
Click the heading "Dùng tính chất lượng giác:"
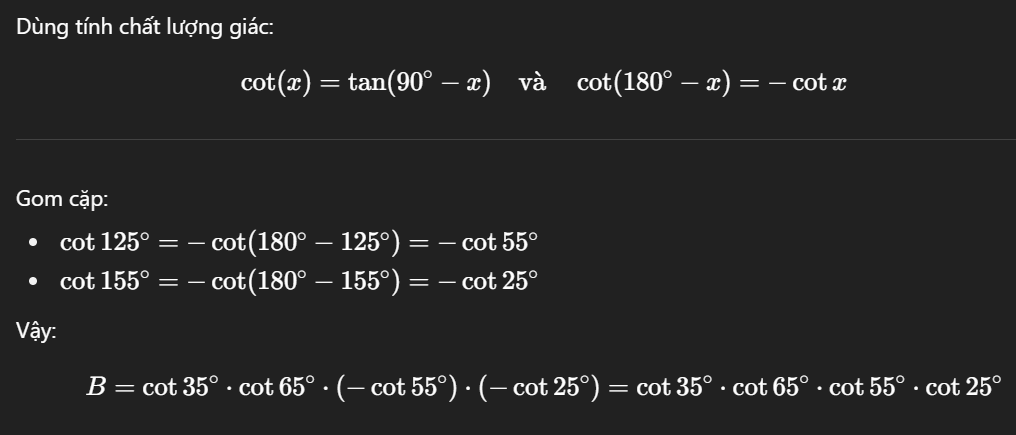[144, 27]
